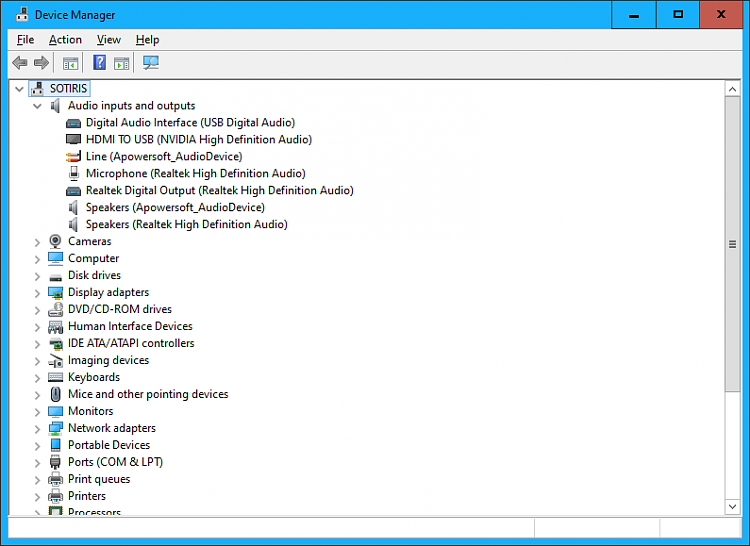Click the Human Interface Devices icon

pos(55,327)
